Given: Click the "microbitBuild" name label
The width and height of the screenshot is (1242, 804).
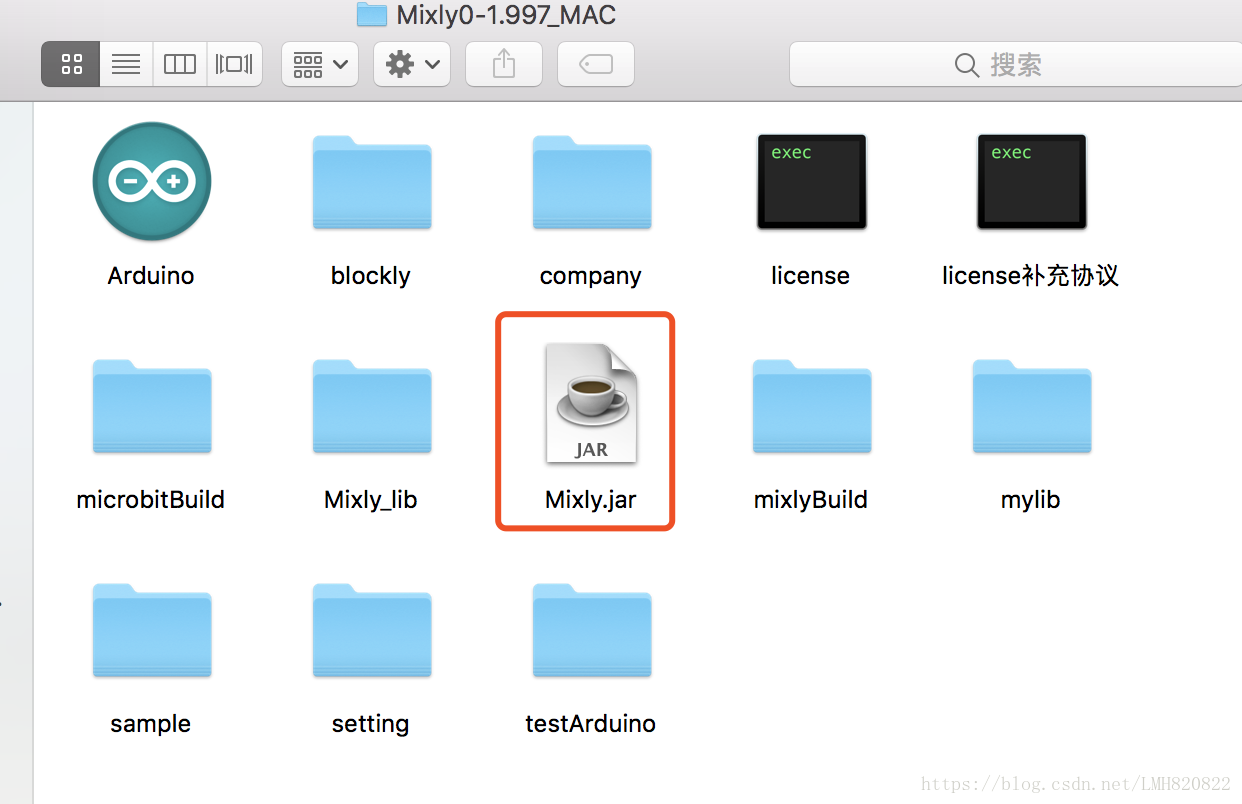Looking at the screenshot, I should [151, 500].
